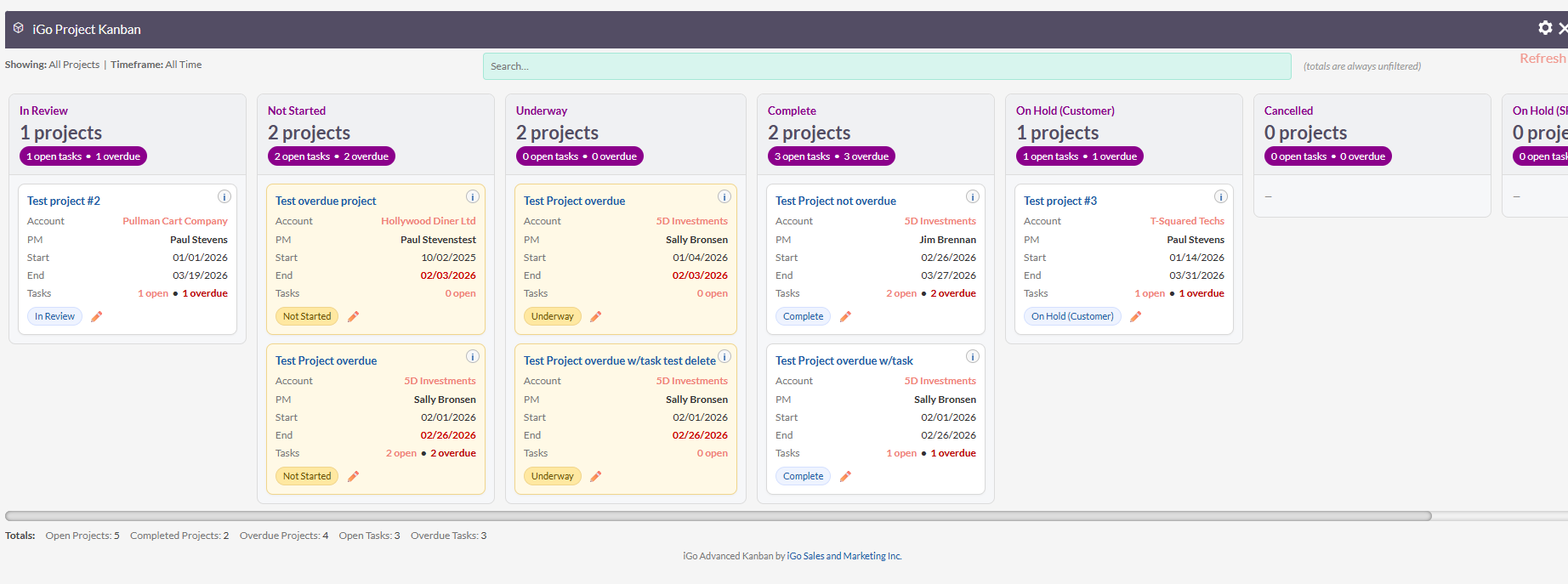Click the Refresh link
The image size is (1568, 584).
coord(1542,59)
